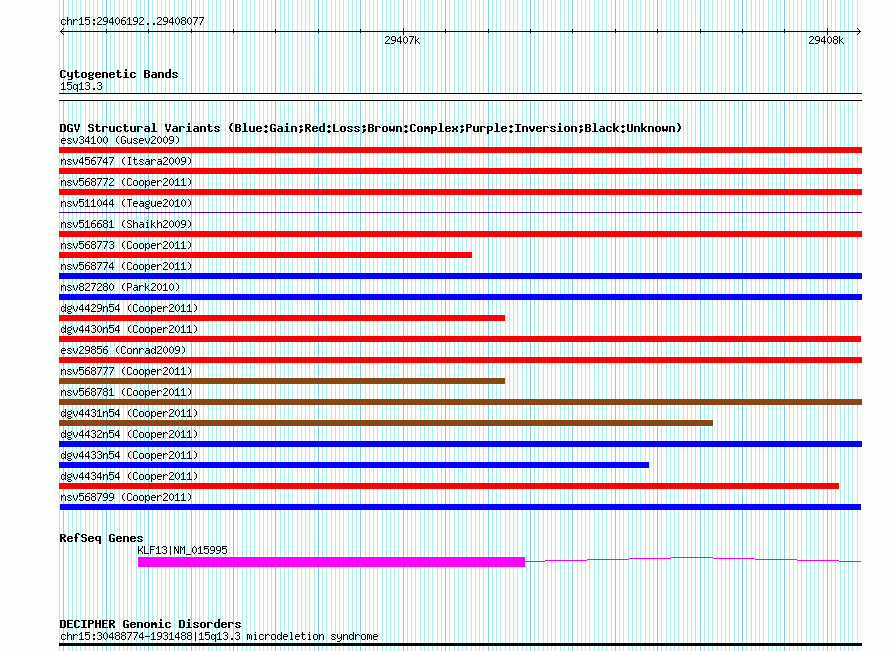Viewport: 890px width, 651px height.
Task: Select variant label dgv4431n54 (Cooper2011)
Action: [129, 413]
